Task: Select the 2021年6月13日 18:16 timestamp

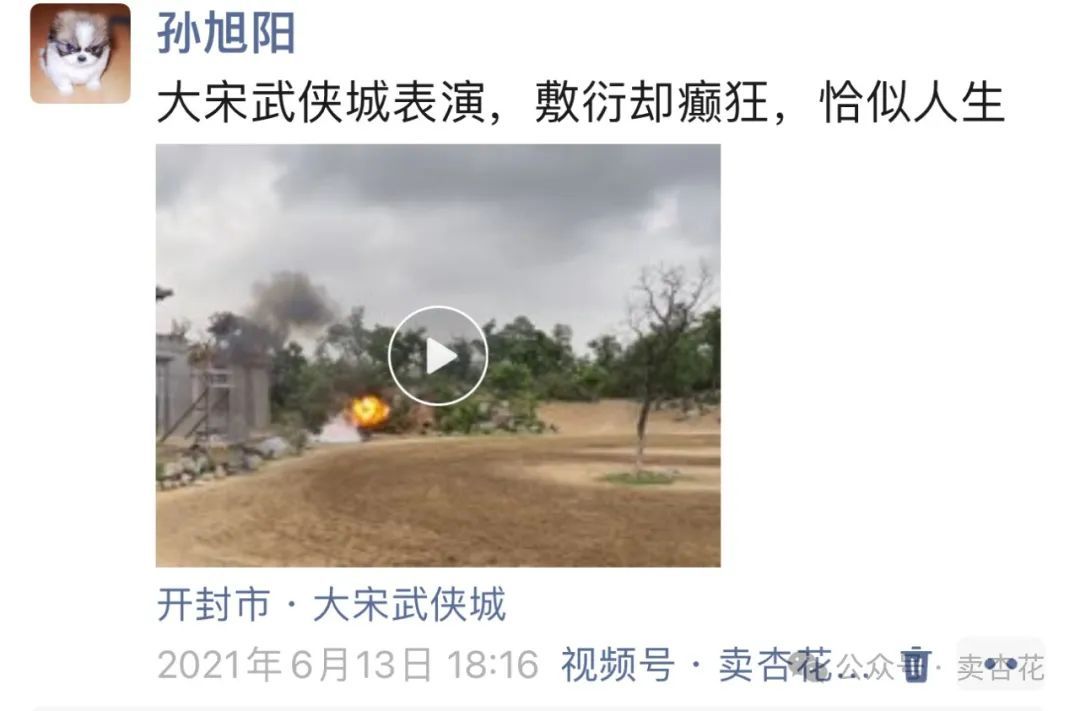Action: [348, 665]
